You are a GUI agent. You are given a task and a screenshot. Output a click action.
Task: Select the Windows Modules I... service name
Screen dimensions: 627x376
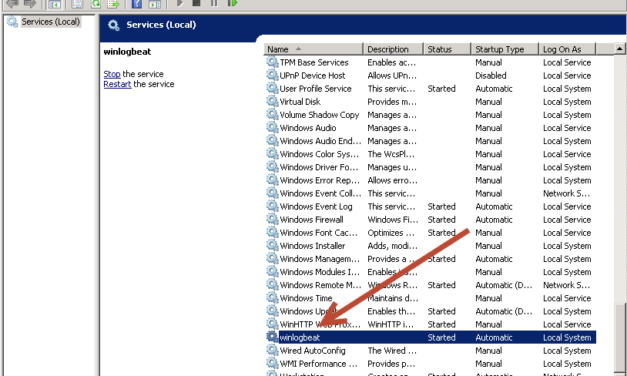[x=319, y=272]
